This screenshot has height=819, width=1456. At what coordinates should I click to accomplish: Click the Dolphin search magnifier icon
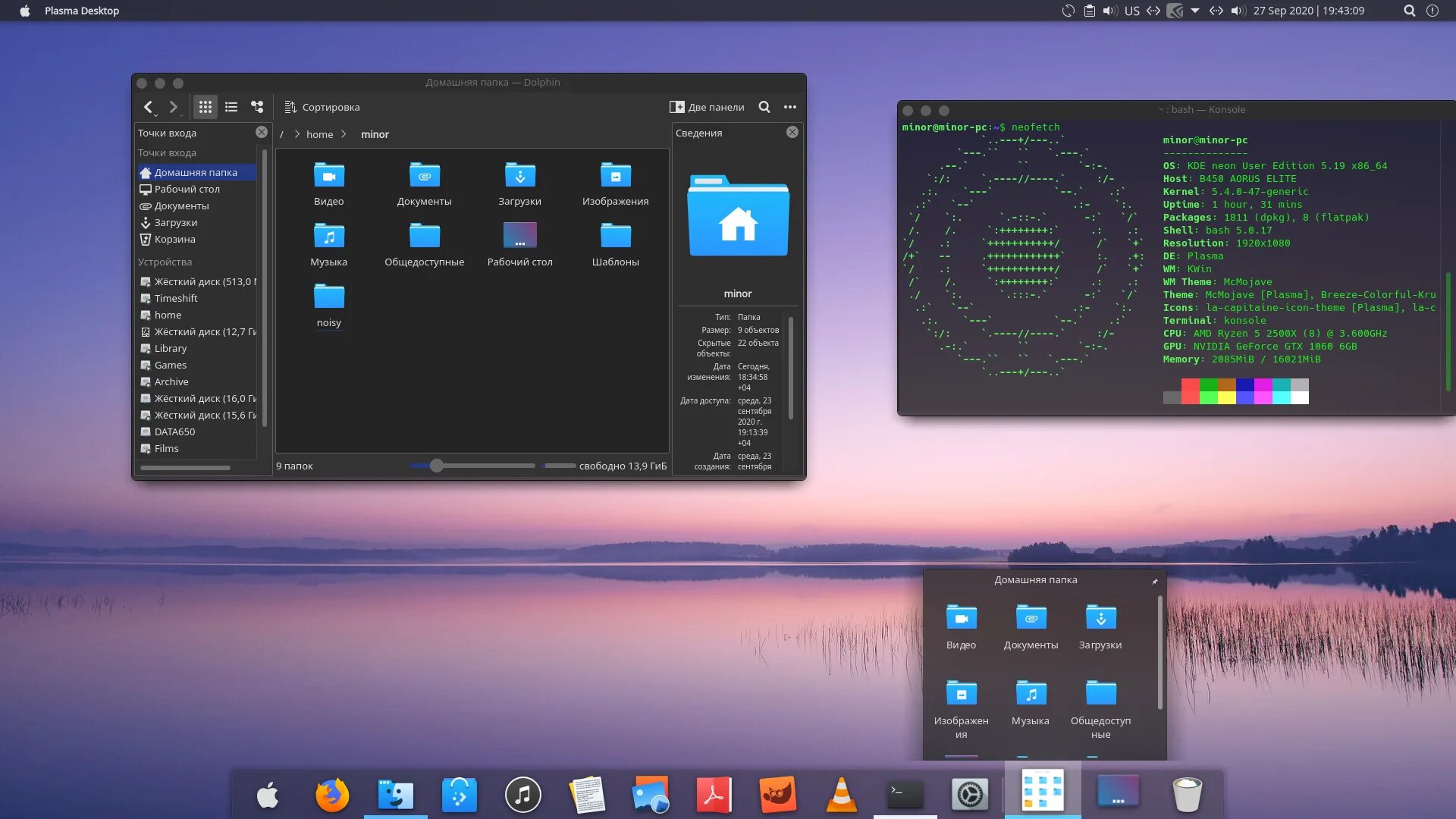(764, 107)
